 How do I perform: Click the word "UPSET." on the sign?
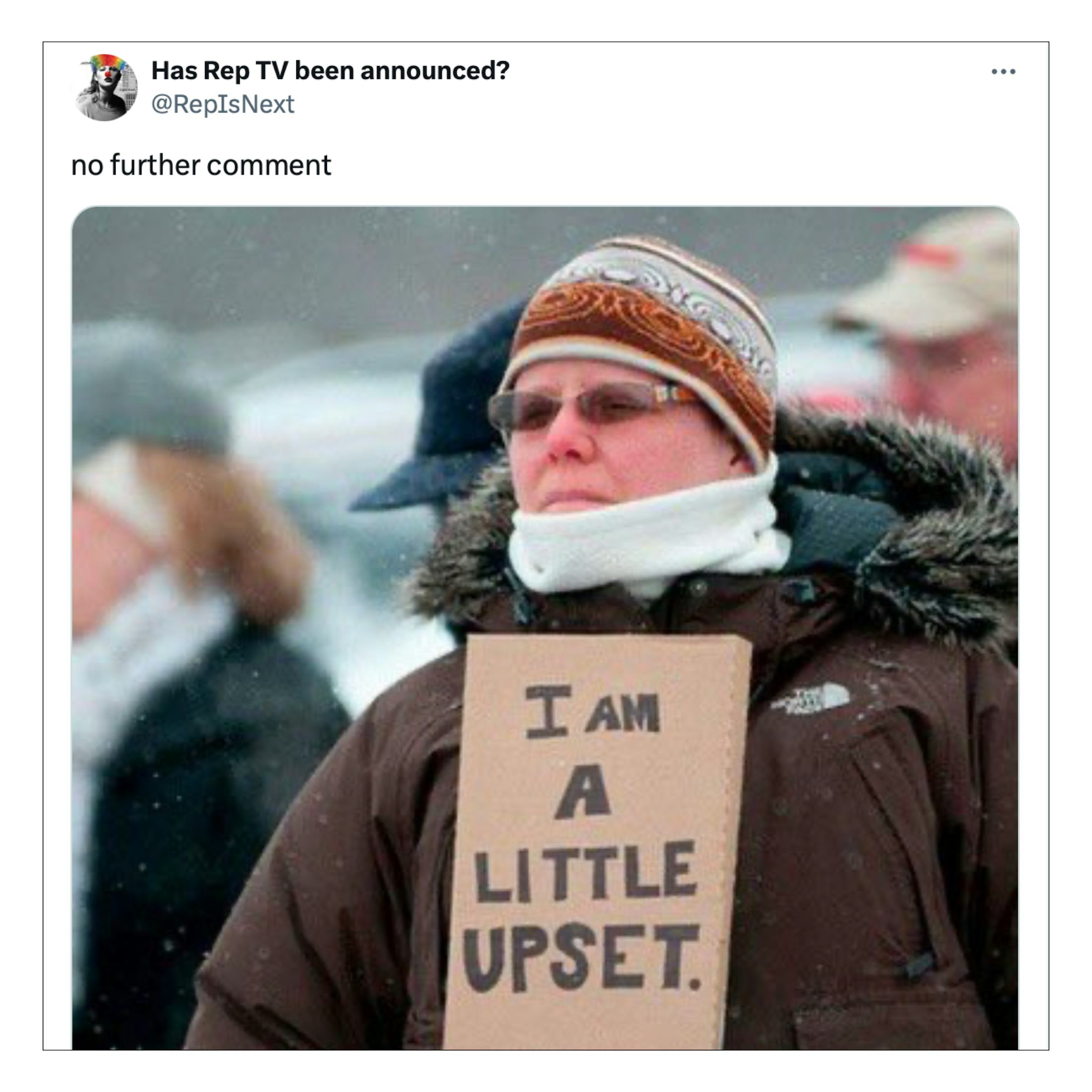coord(581,958)
